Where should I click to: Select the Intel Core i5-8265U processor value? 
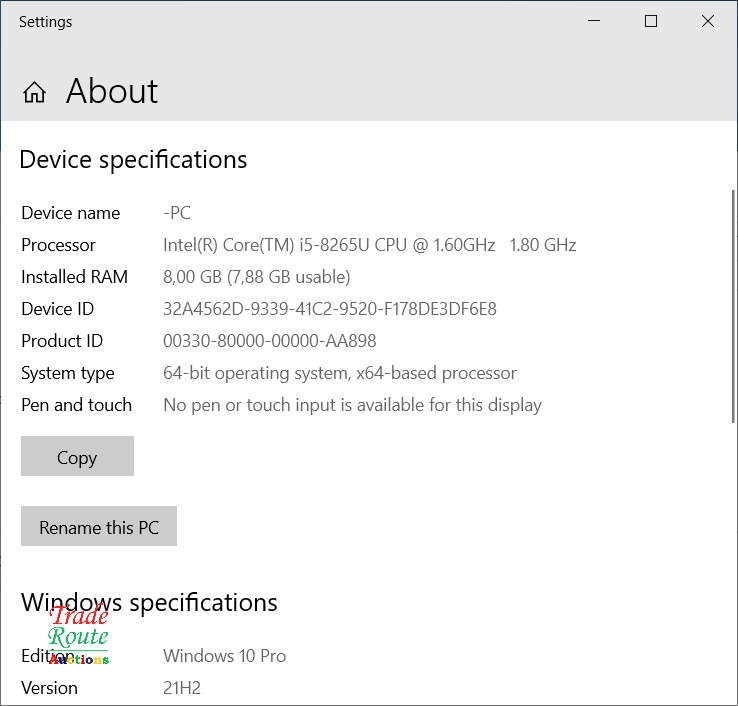click(x=369, y=245)
